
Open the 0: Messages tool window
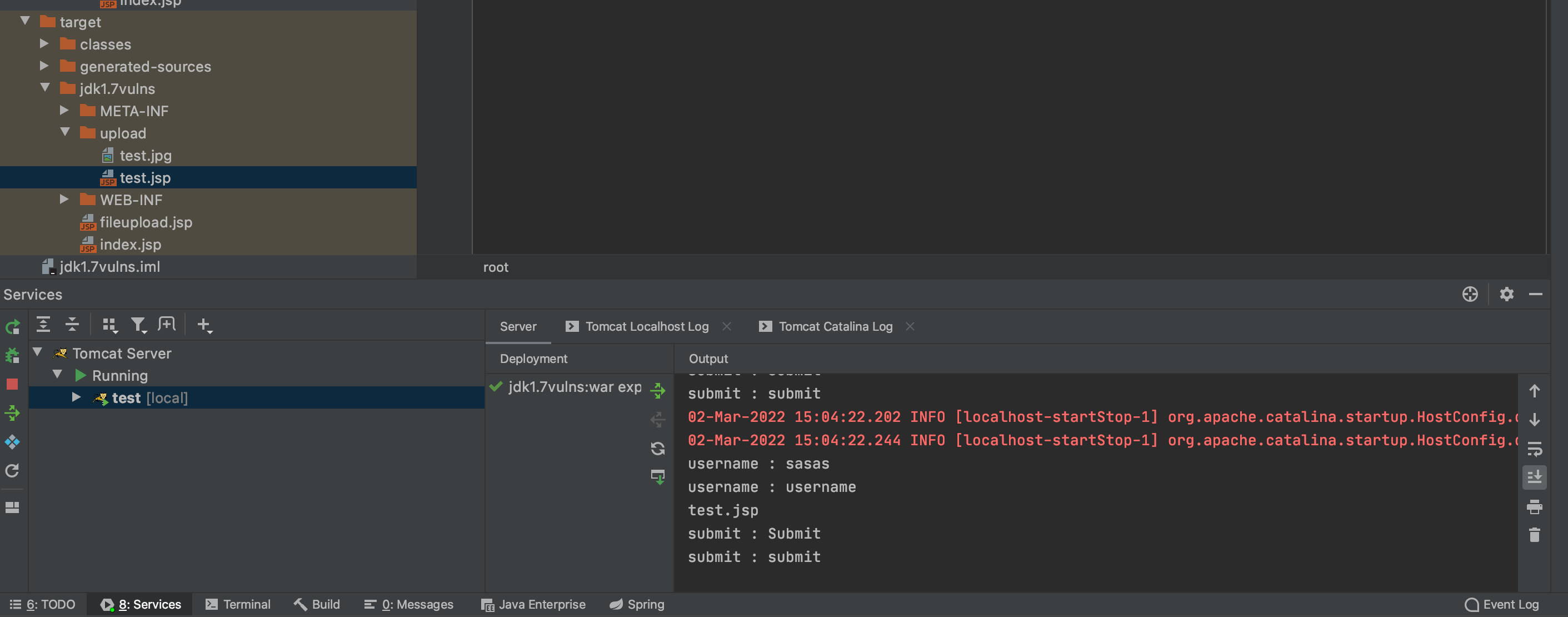click(409, 604)
